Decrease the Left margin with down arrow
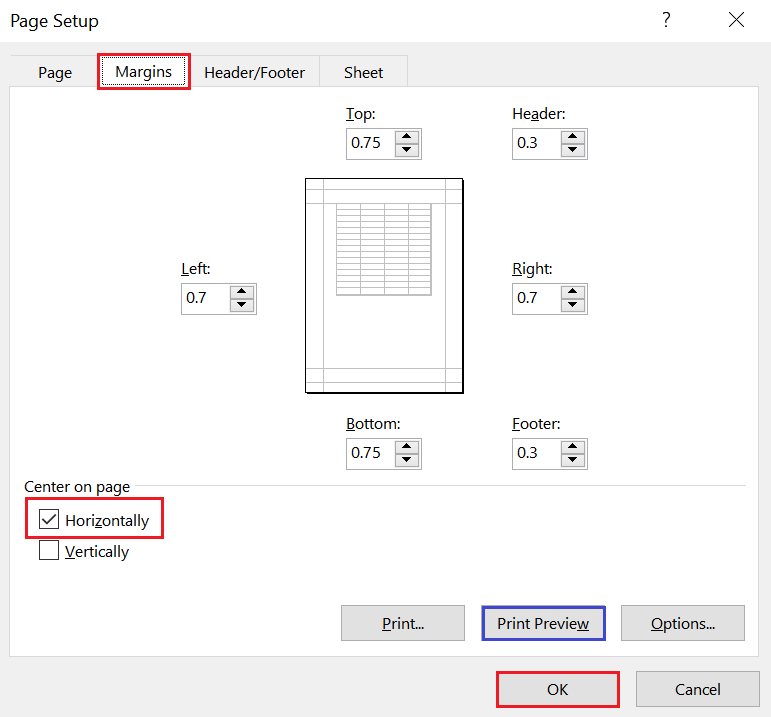 coord(241,305)
